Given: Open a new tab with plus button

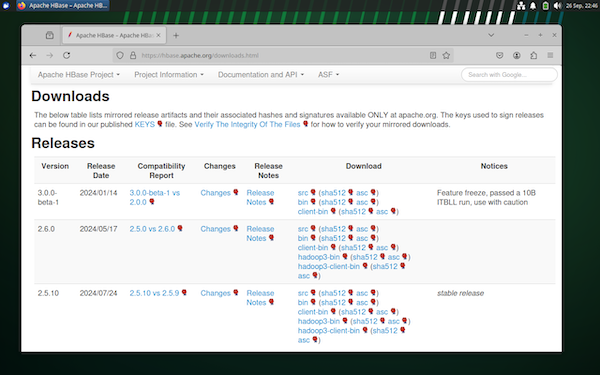Looking at the screenshot, I should (x=176, y=36).
